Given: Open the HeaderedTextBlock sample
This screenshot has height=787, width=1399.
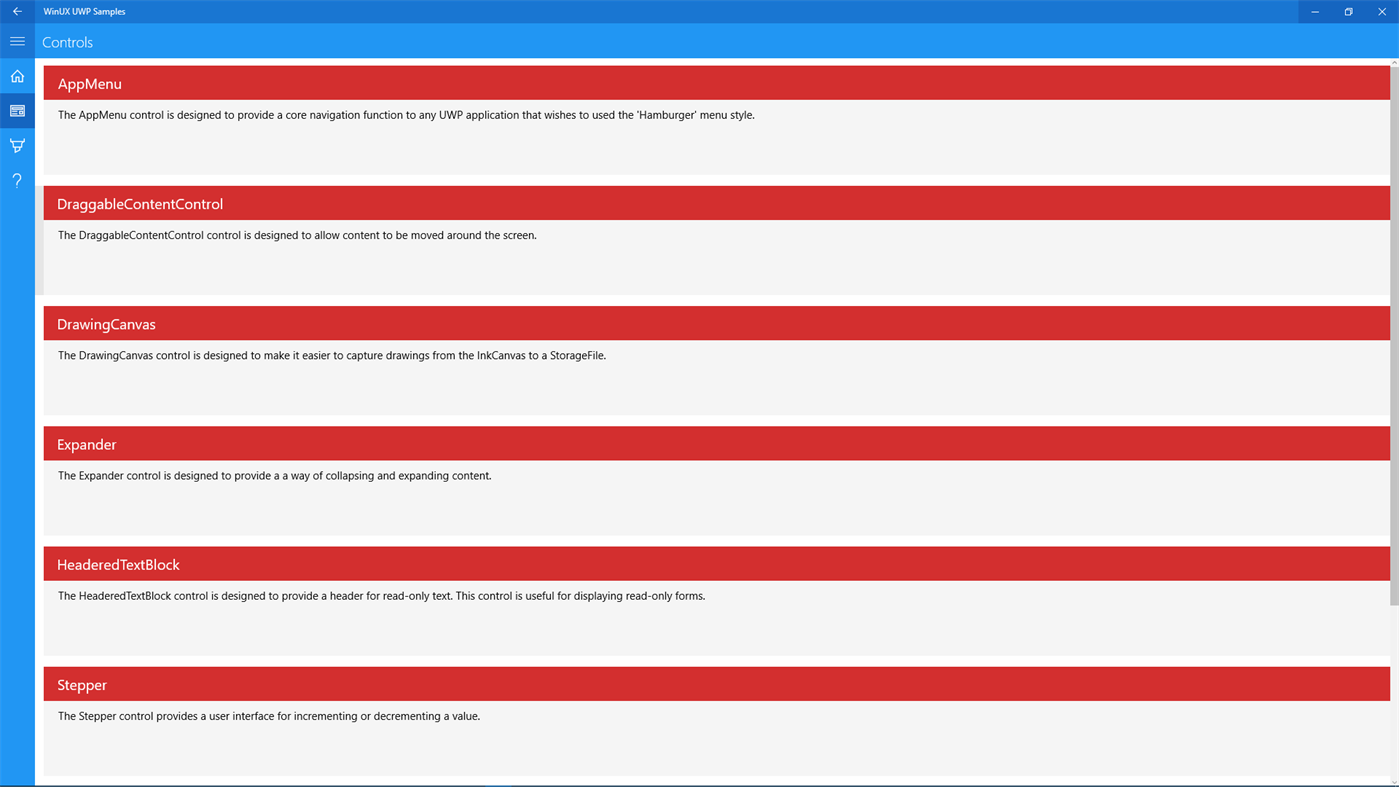Looking at the screenshot, I should (x=716, y=563).
